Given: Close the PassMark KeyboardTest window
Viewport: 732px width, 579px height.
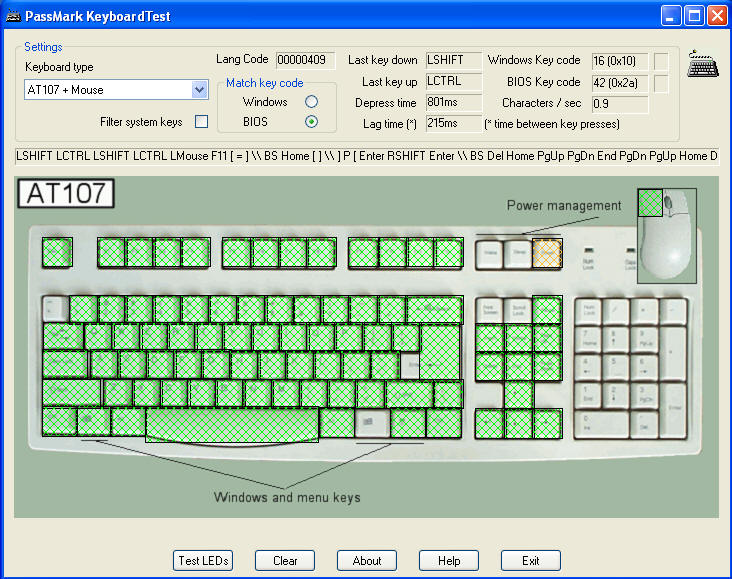Looking at the screenshot, I should coord(717,16).
